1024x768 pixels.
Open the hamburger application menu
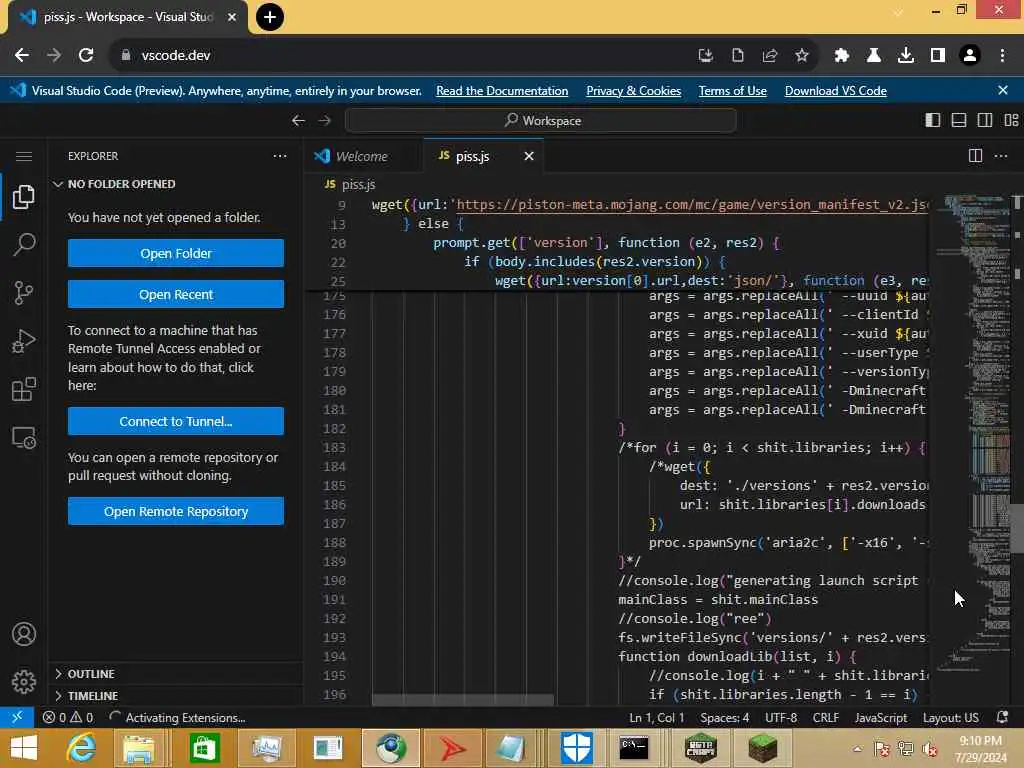[24, 156]
